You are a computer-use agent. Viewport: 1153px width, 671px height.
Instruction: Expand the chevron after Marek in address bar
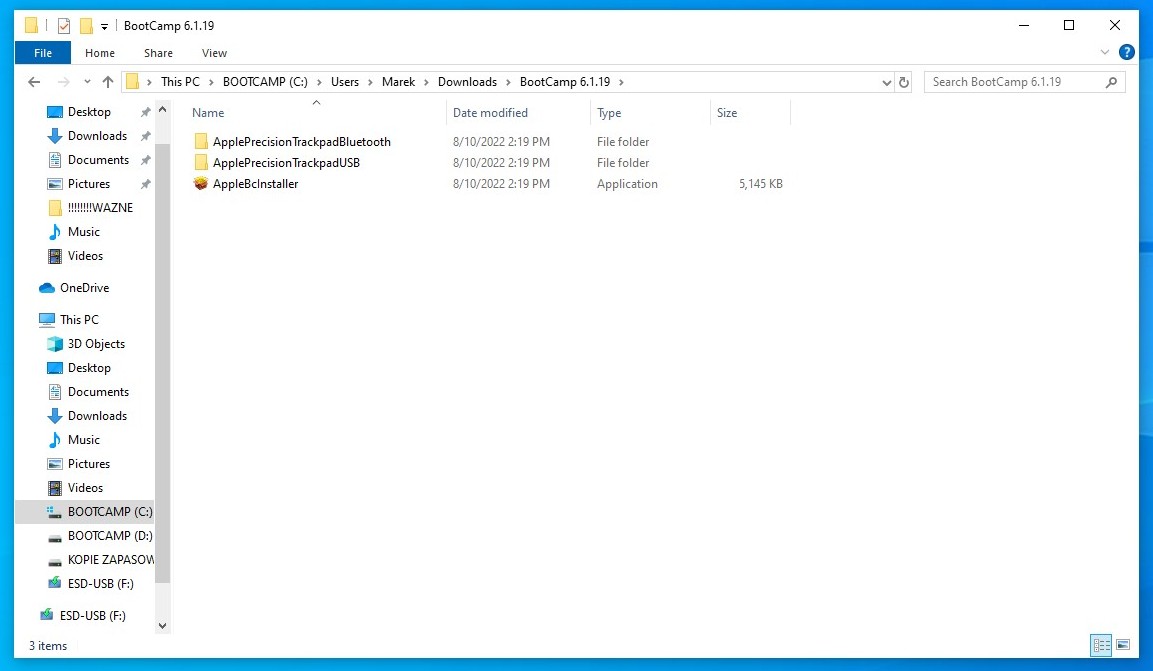[426, 82]
